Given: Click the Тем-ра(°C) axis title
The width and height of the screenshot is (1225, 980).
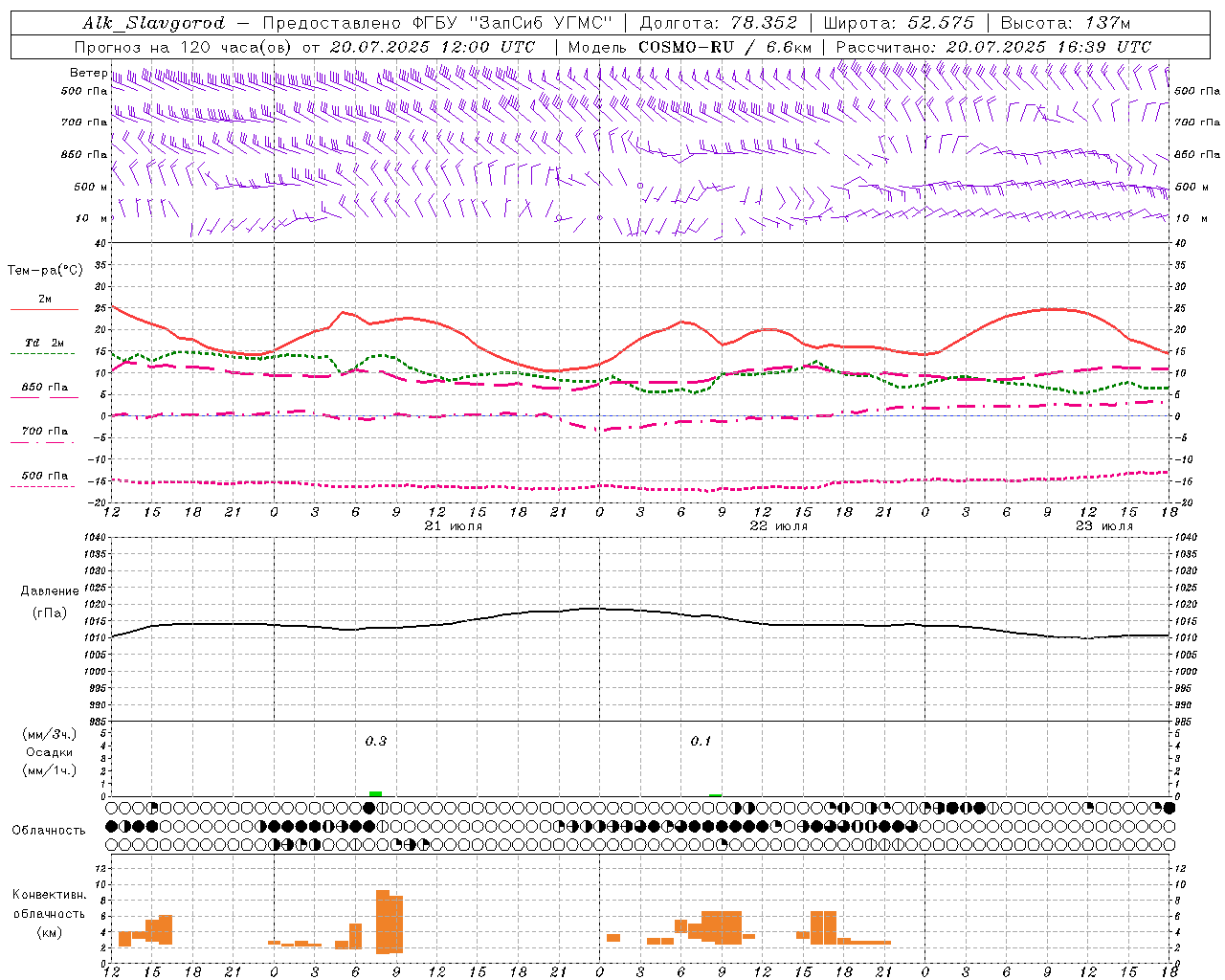Looking at the screenshot, I should tap(45, 271).
